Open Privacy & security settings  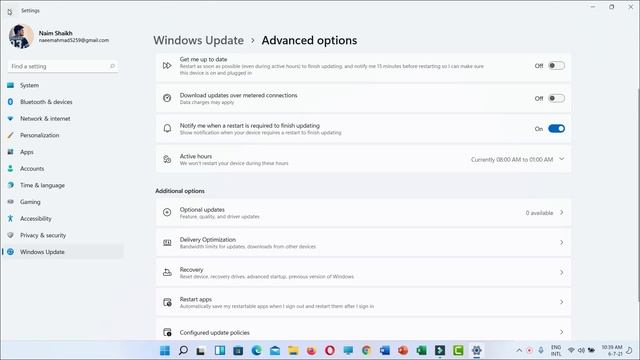pyautogui.click(x=62, y=236)
